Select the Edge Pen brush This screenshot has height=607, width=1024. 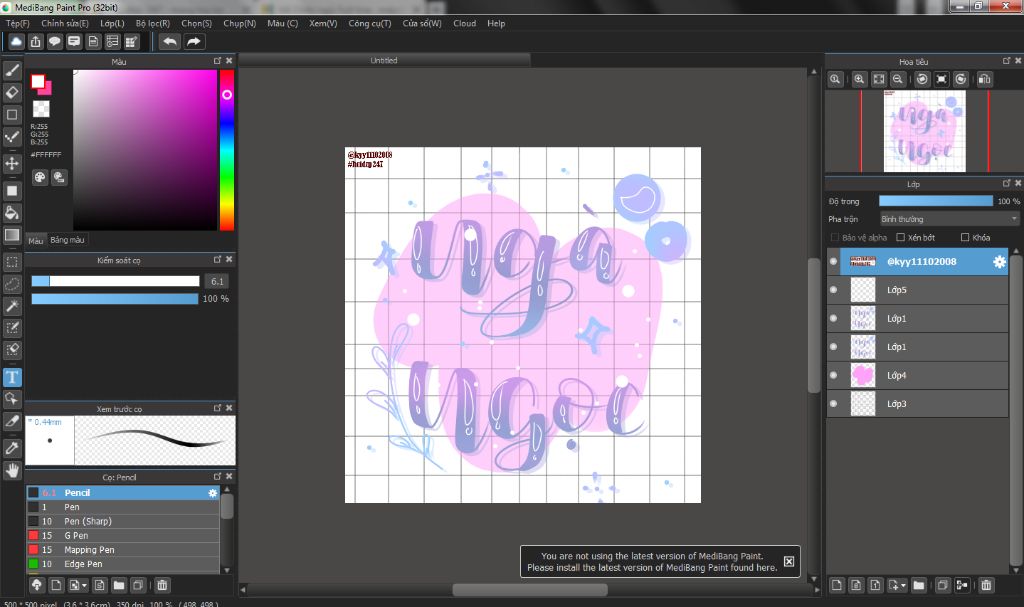point(123,564)
